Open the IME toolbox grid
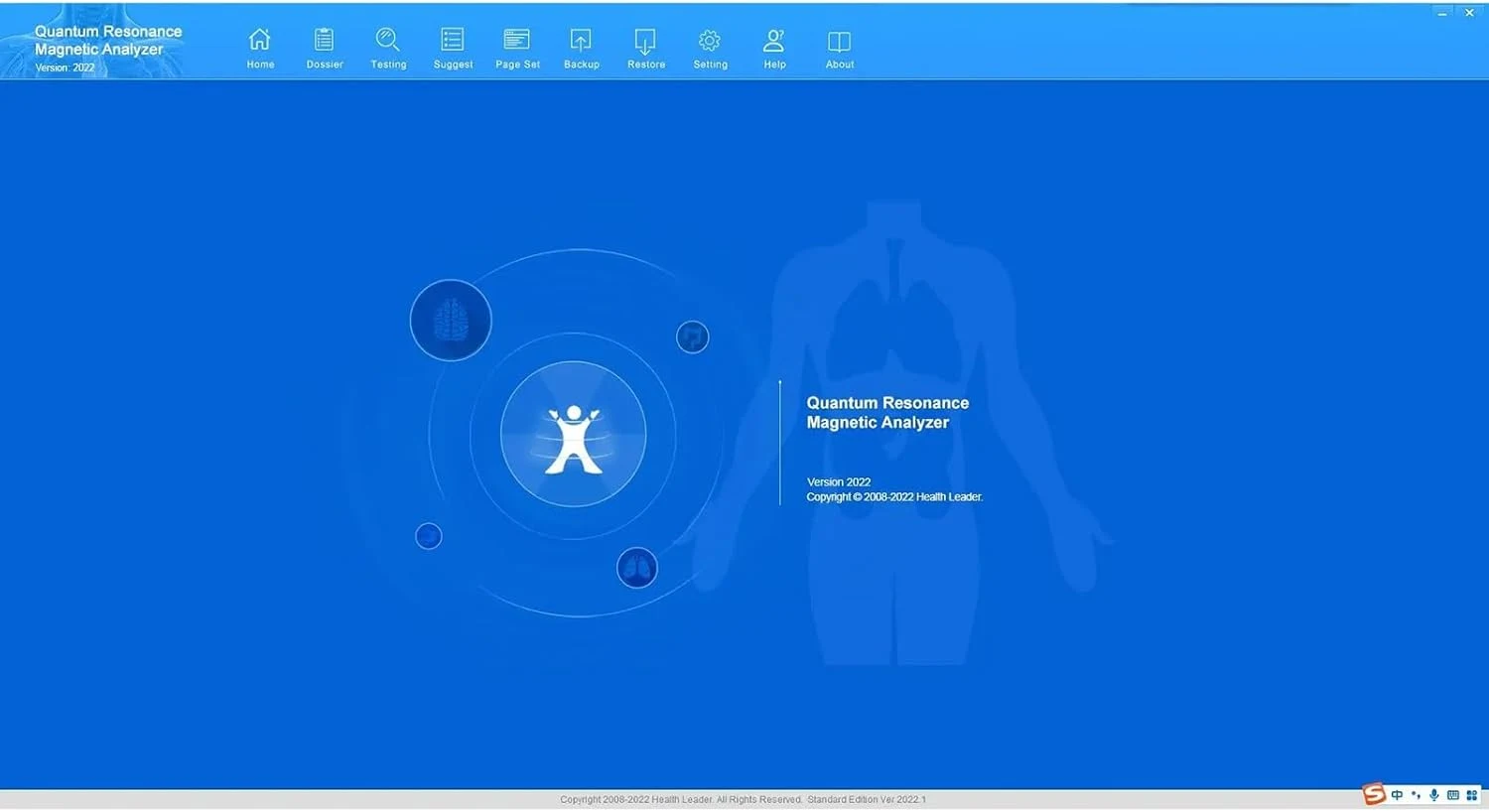Viewport: 1489px width, 812px height. pos(1471,795)
